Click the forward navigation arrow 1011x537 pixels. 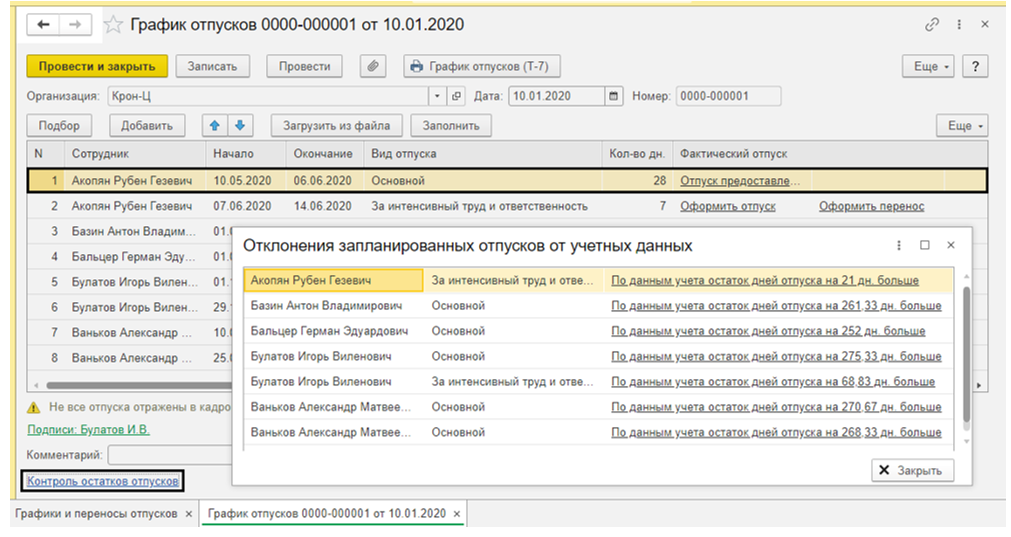click(x=75, y=24)
